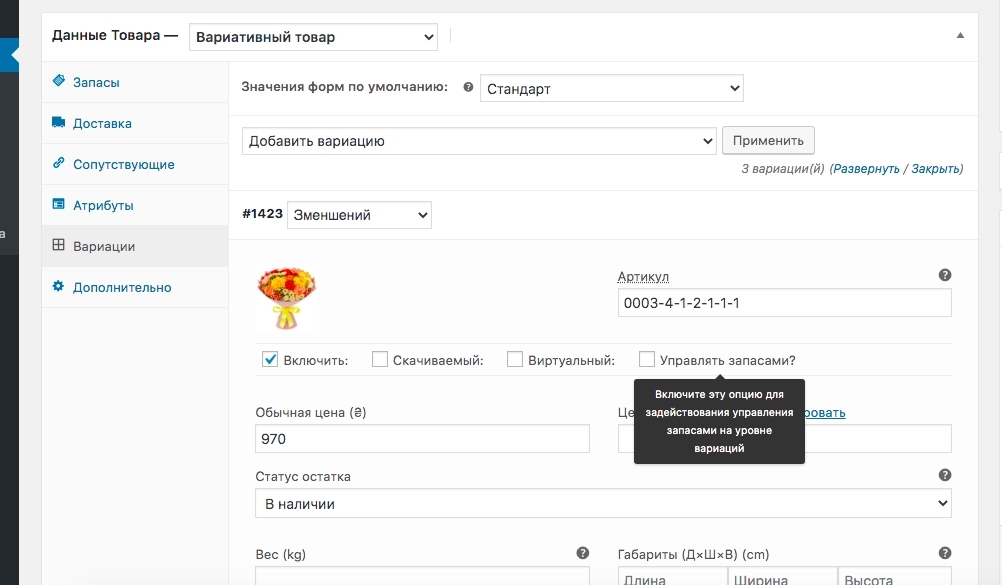Screen dimensions: 1002x585
Task: Click the Развернуть link
Action: tap(866, 169)
